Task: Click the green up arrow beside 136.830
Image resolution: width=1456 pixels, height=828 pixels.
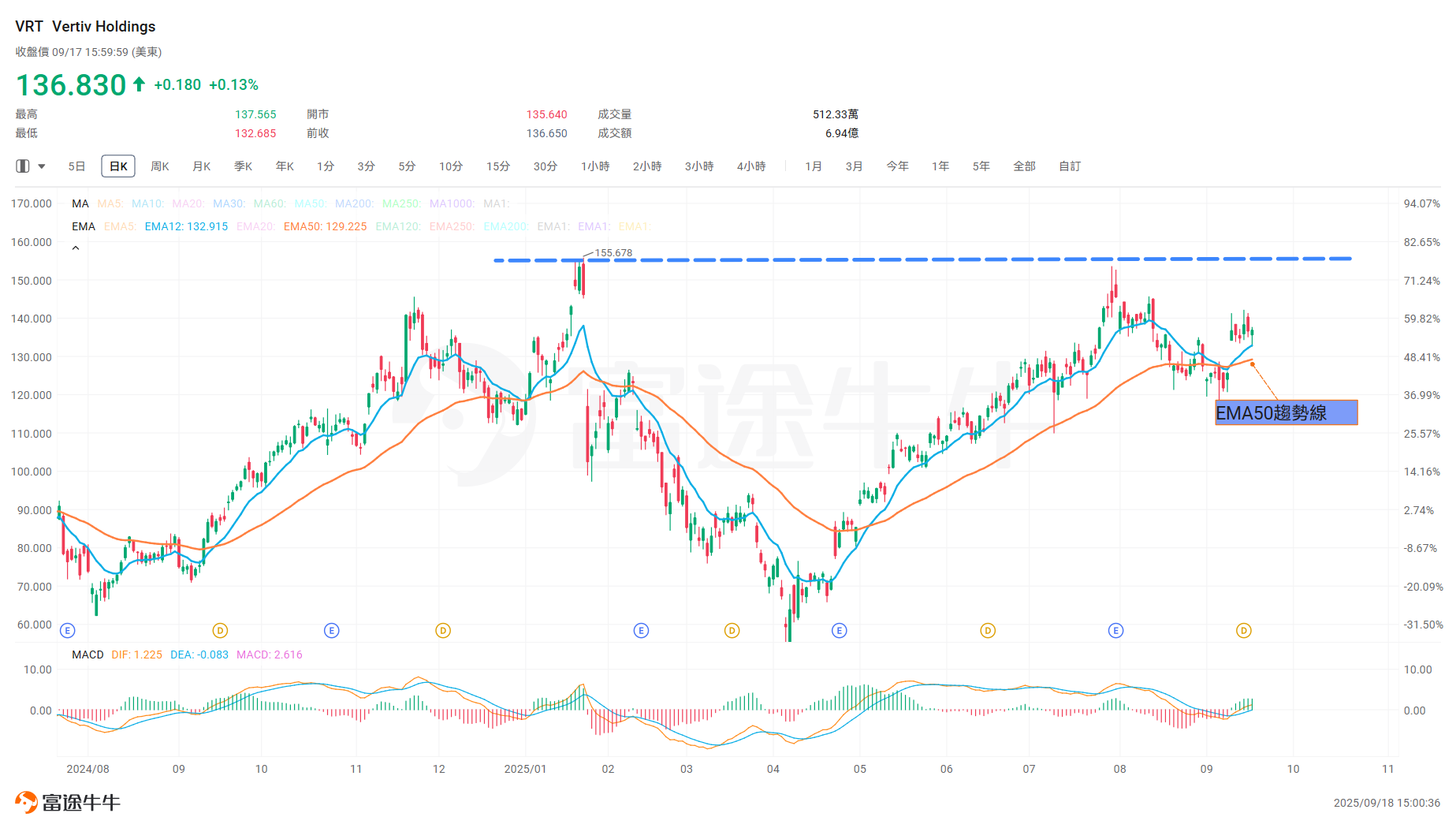Action: (x=139, y=84)
